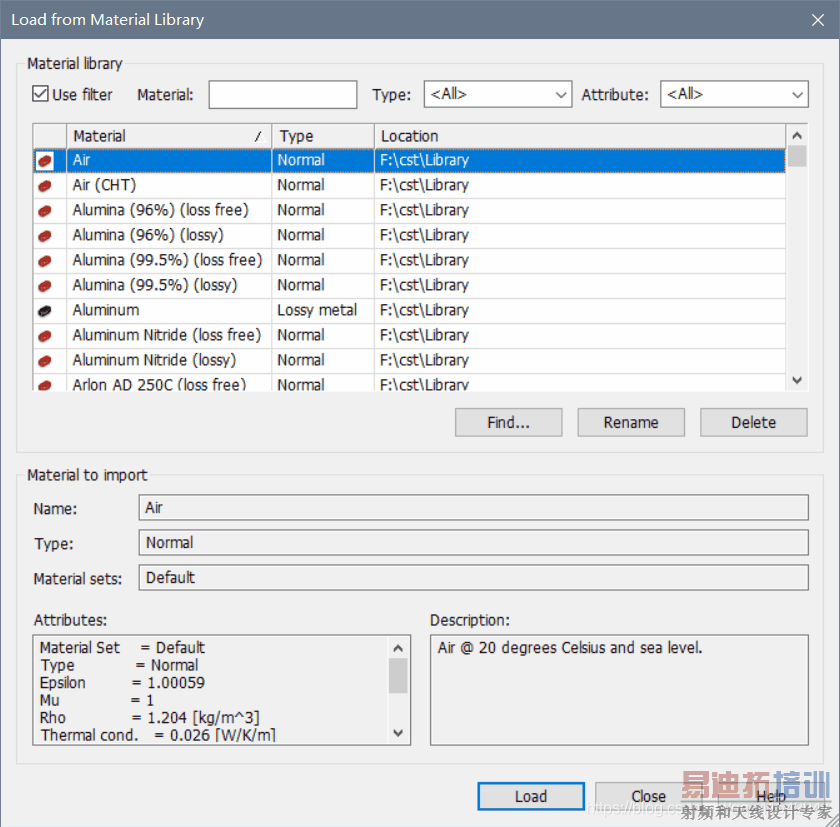This screenshot has width=840, height=827.
Task: Select Aluminum Nitride (lossy) row
Action: tap(409, 360)
